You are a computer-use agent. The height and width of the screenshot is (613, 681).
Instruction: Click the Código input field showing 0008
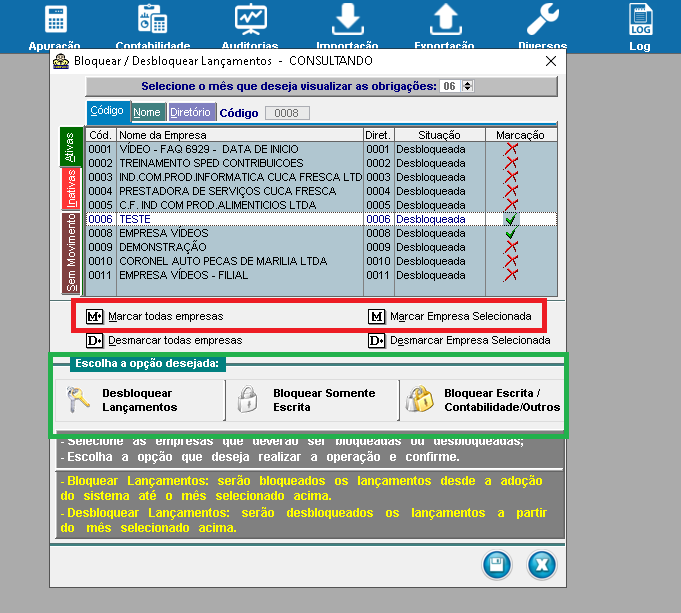pos(287,113)
